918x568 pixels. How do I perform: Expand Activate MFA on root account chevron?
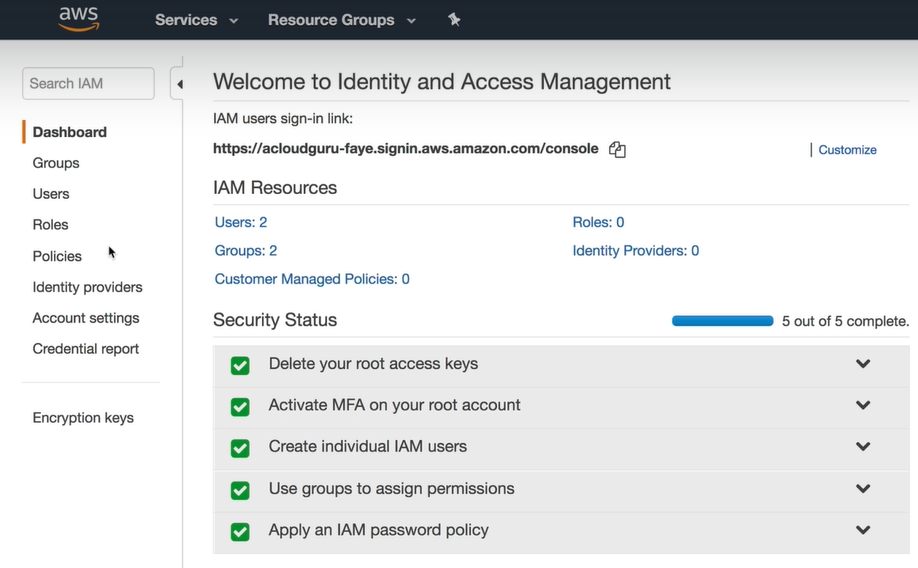863,405
